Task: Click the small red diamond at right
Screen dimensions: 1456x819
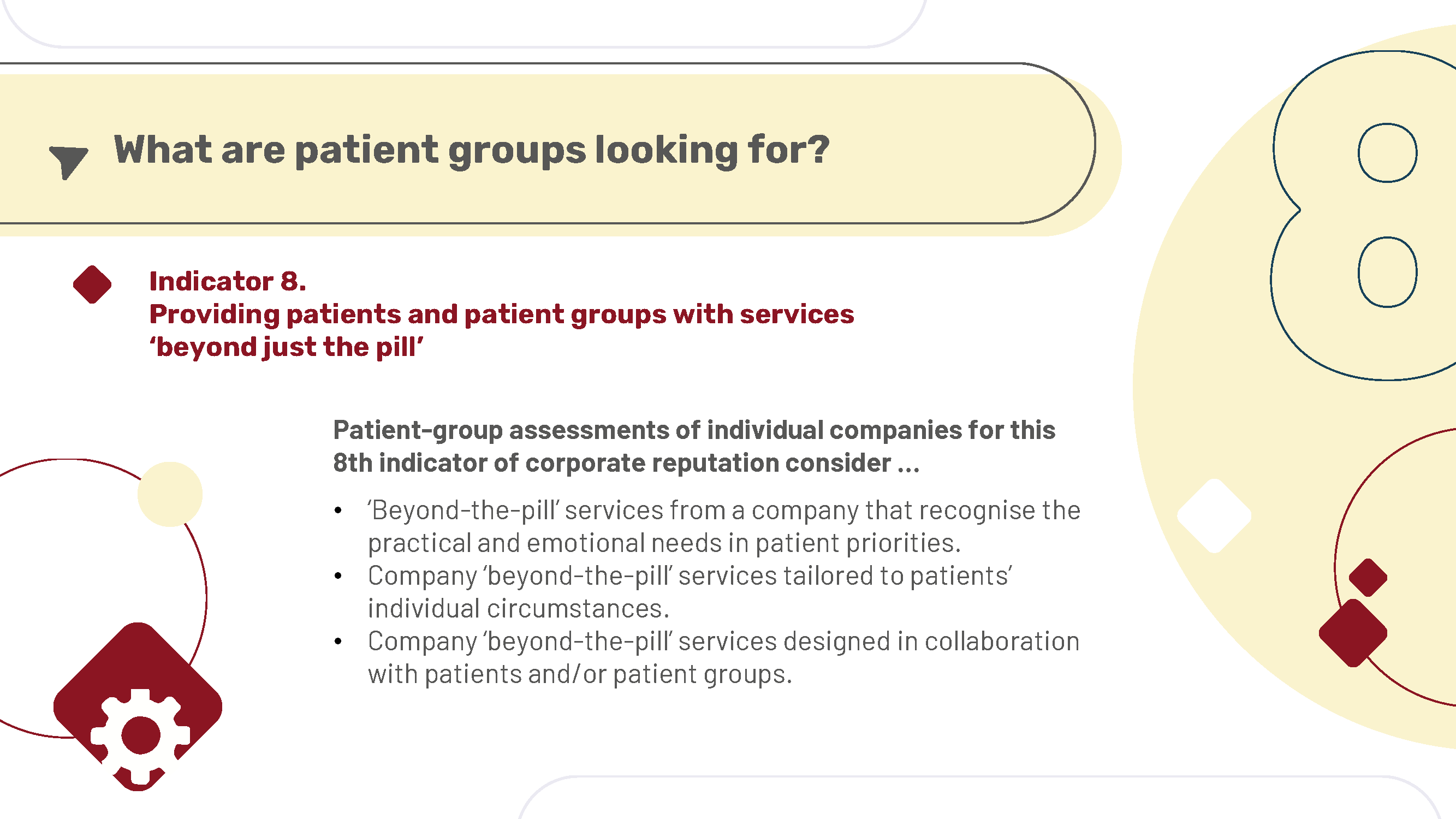Action: point(1368,577)
